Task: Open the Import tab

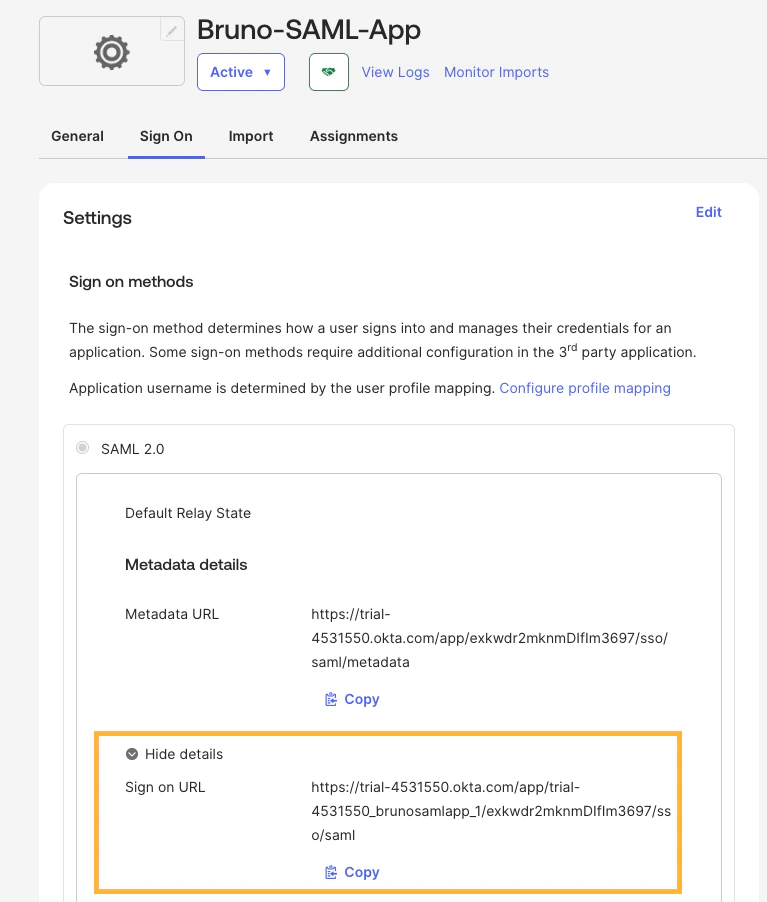Action: [250, 136]
